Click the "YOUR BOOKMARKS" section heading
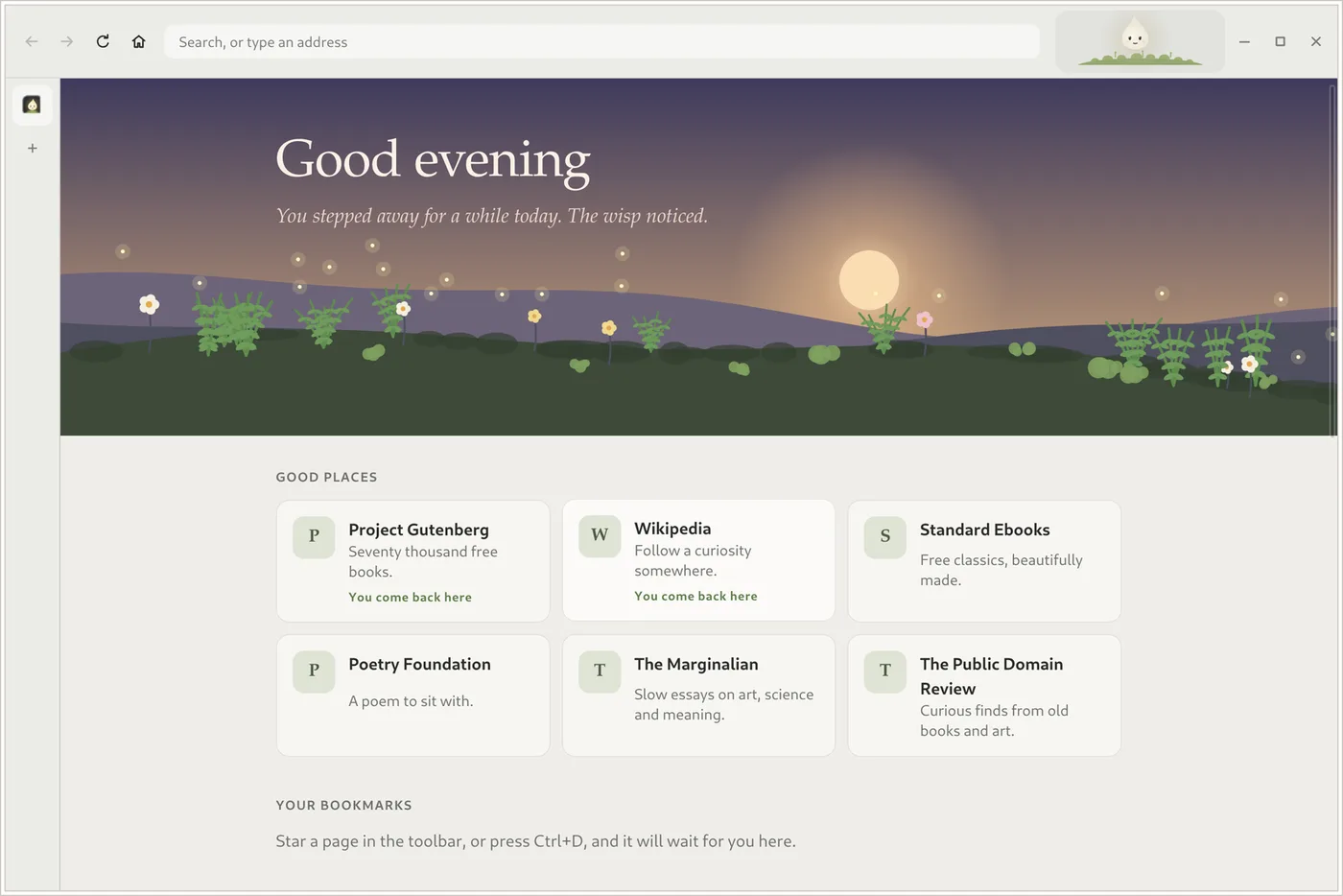Image resolution: width=1343 pixels, height=896 pixels. tap(344, 805)
